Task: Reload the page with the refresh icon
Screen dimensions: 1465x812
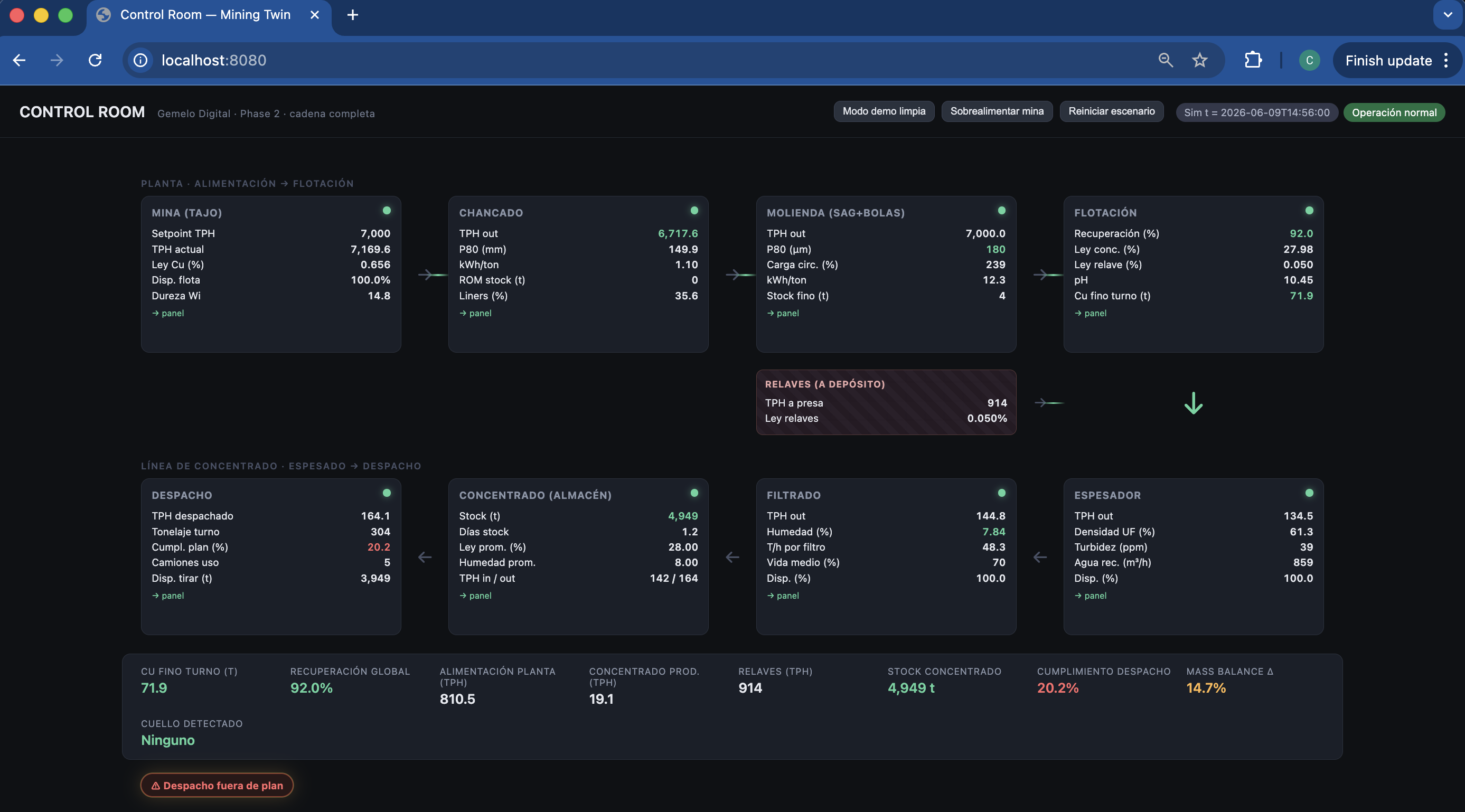Action: pyautogui.click(x=95, y=60)
